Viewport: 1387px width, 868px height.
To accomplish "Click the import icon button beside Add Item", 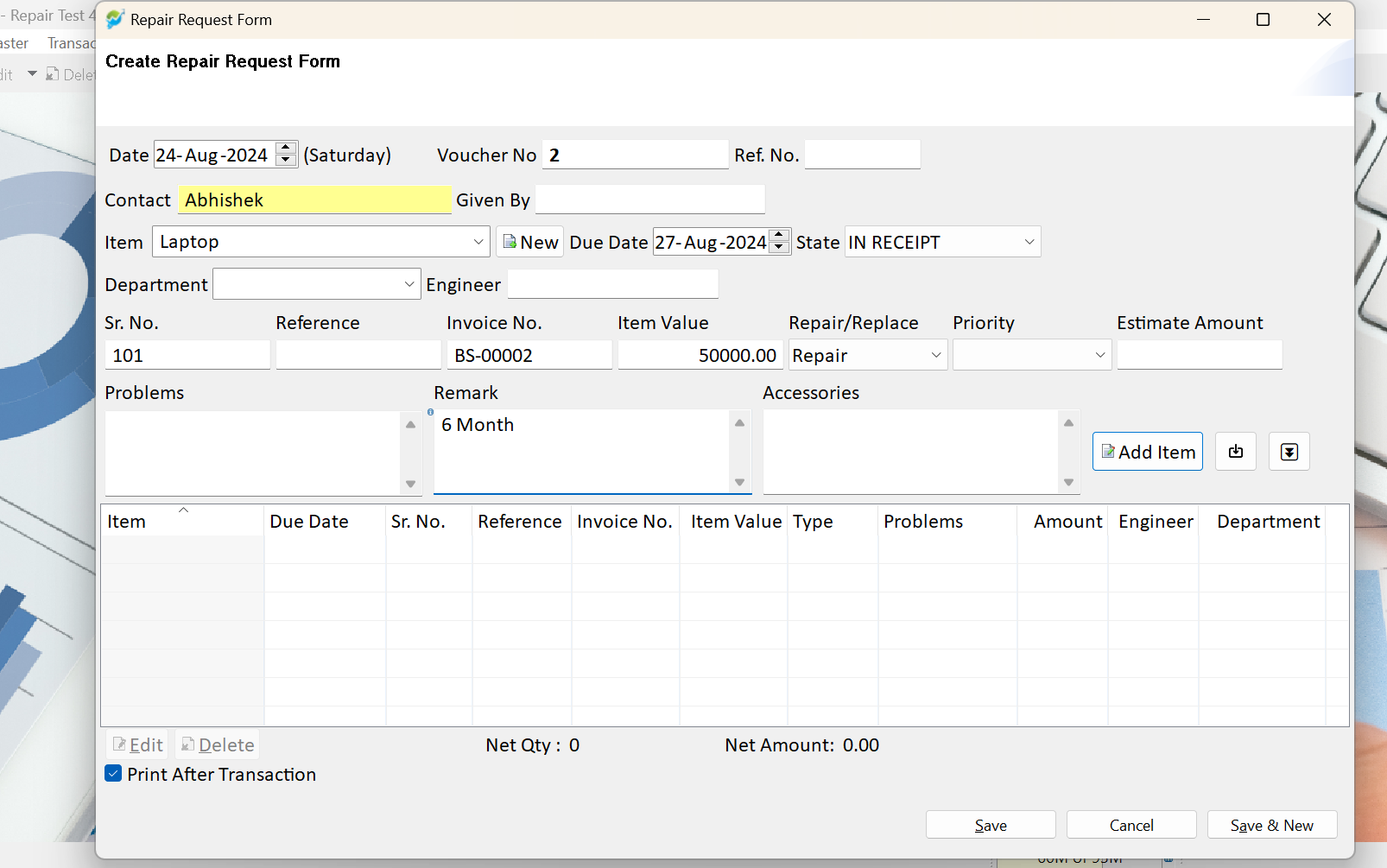I will (1236, 452).
